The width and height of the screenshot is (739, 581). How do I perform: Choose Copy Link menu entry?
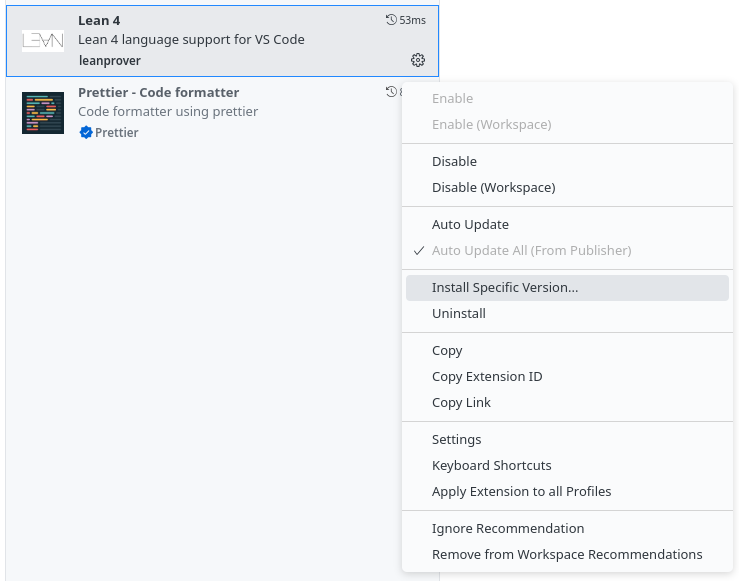click(567, 402)
